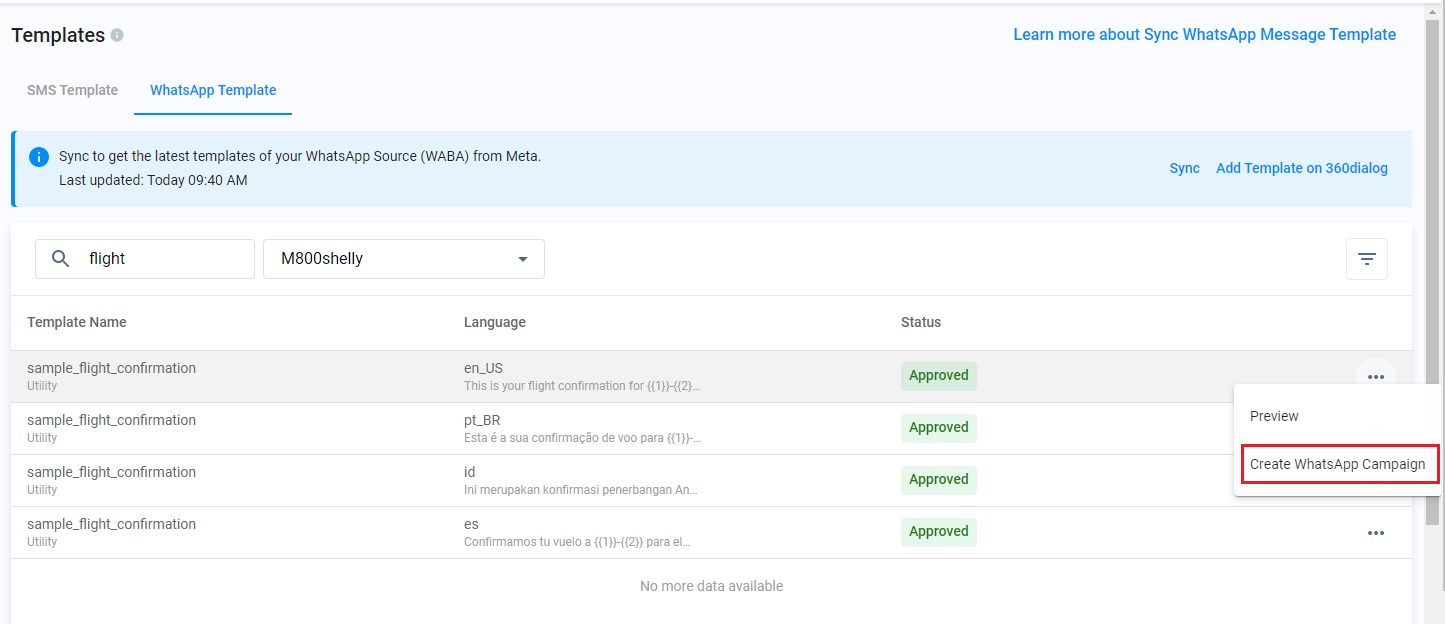Click the Sync link
This screenshot has height=624, width=1445.
(1184, 168)
